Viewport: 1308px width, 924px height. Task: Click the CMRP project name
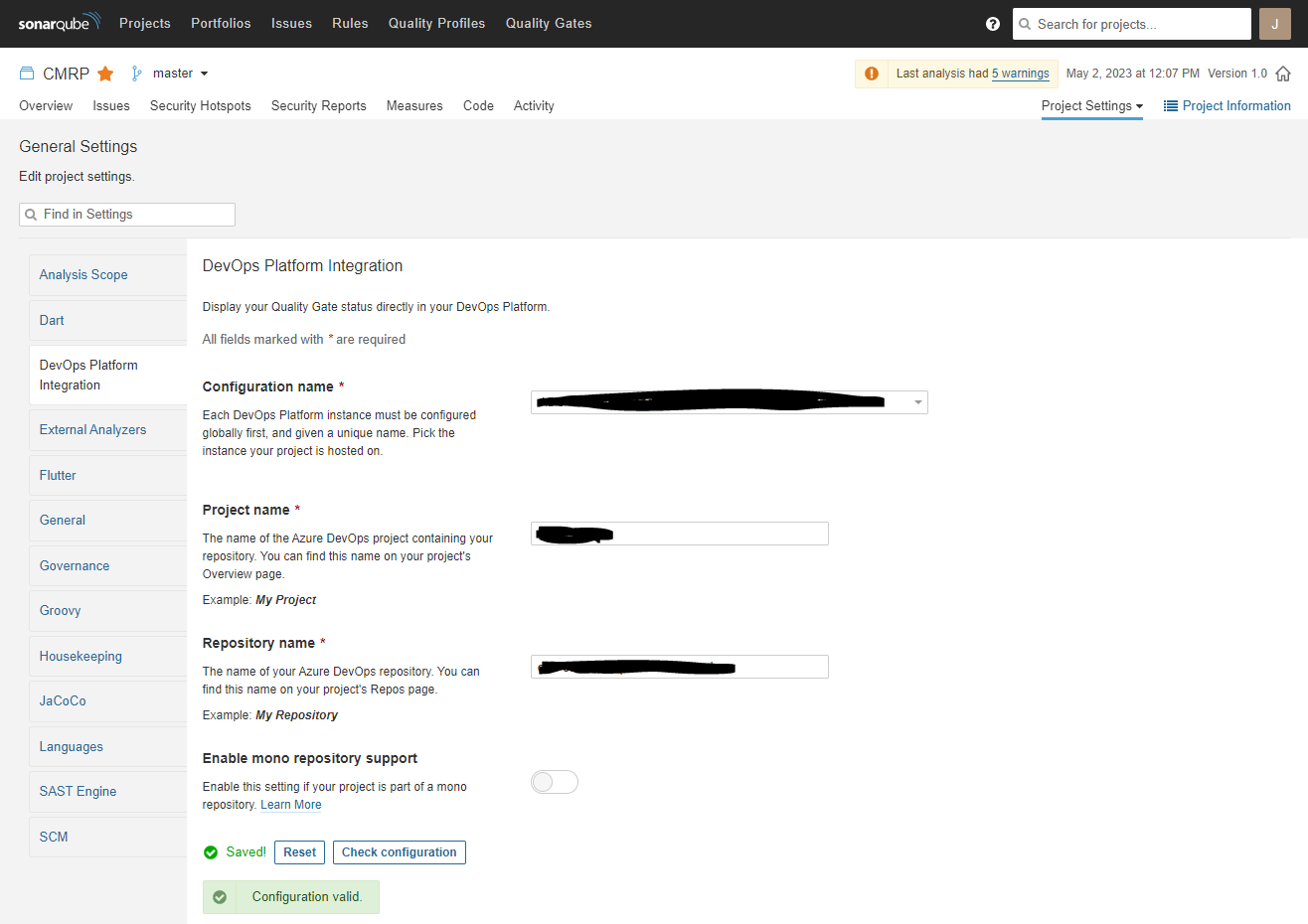click(x=67, y=74)
